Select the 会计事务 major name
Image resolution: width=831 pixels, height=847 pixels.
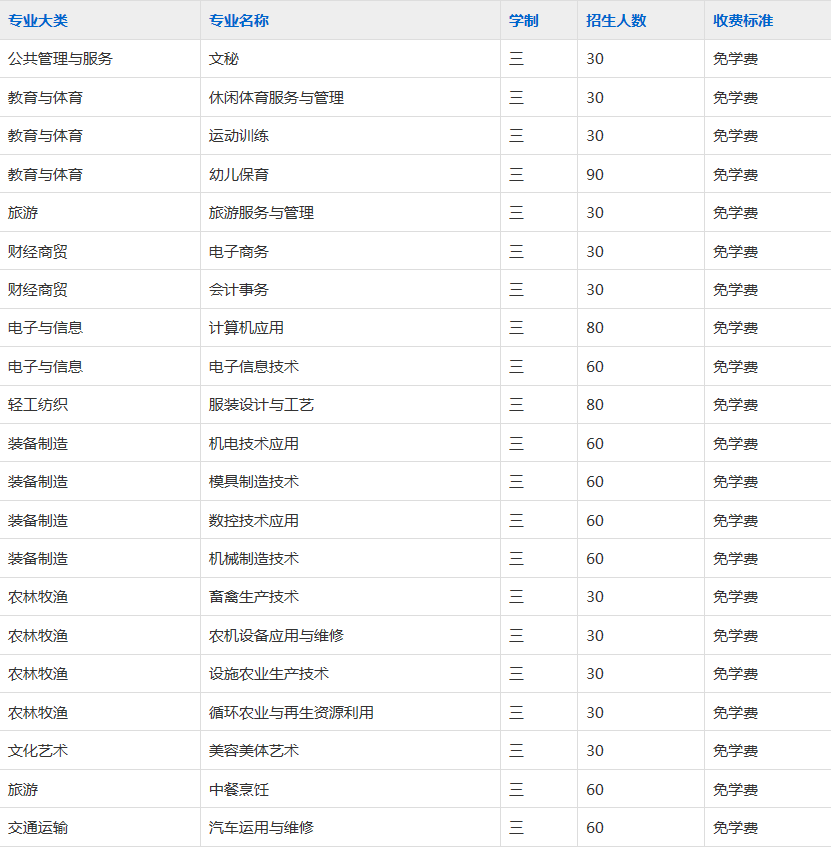click(x=239, y=290)
